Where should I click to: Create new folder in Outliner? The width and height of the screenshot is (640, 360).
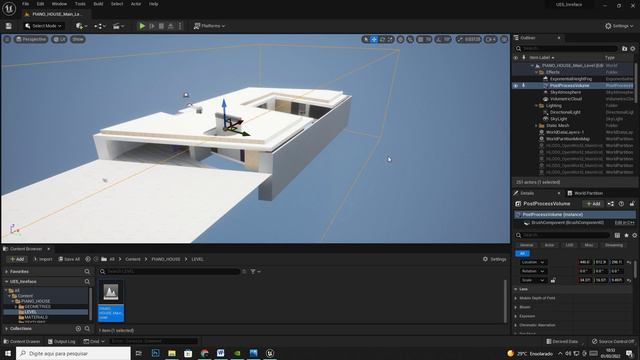click(x=624, y=49)
